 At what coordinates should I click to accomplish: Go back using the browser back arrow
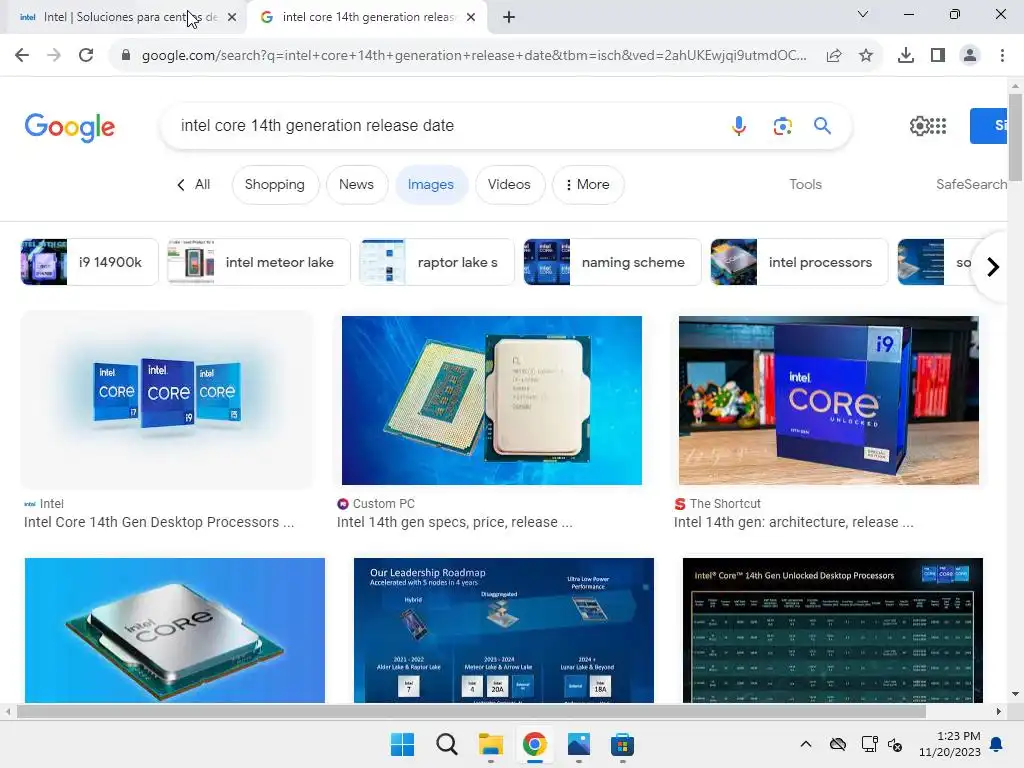(x=22, y=56)
